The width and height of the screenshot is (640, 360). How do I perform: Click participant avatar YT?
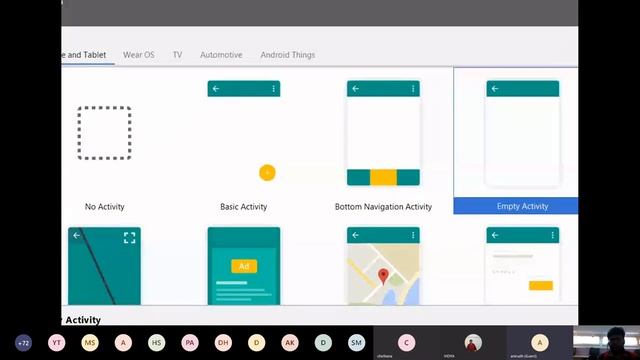pyautogui.click(x=56, y=343)
